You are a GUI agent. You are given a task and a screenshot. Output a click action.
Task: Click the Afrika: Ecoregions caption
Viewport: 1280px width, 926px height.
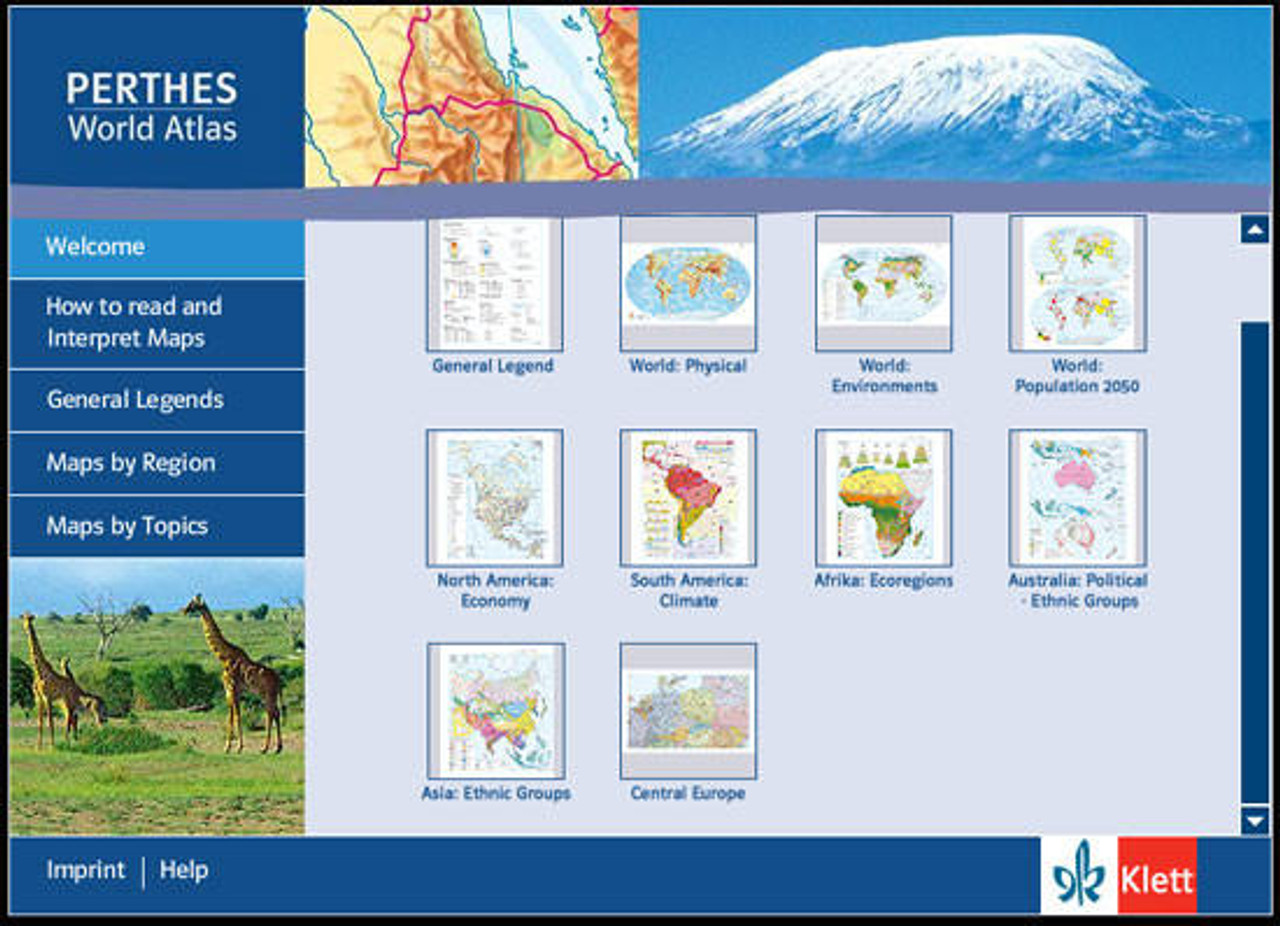883,581
